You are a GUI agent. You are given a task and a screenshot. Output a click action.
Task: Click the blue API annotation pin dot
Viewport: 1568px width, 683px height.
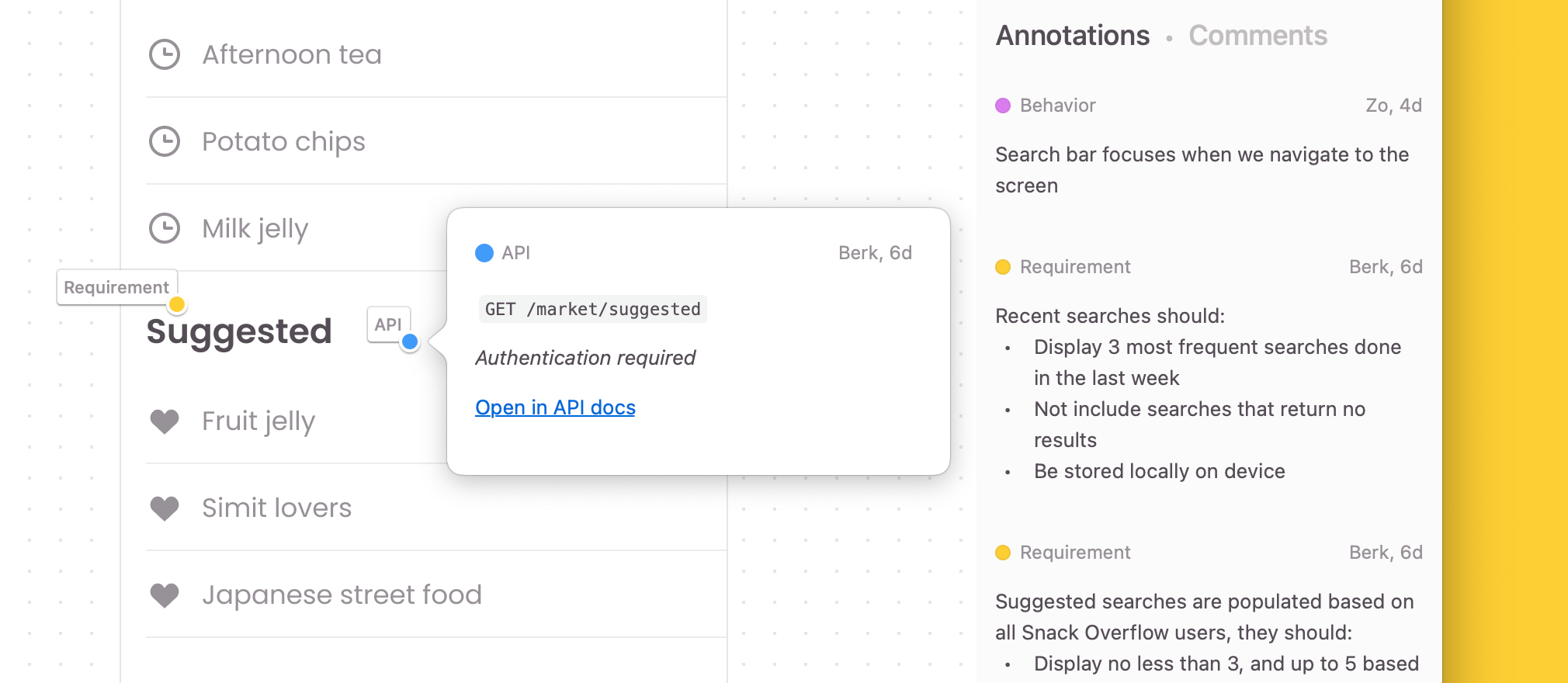[410, 341]
